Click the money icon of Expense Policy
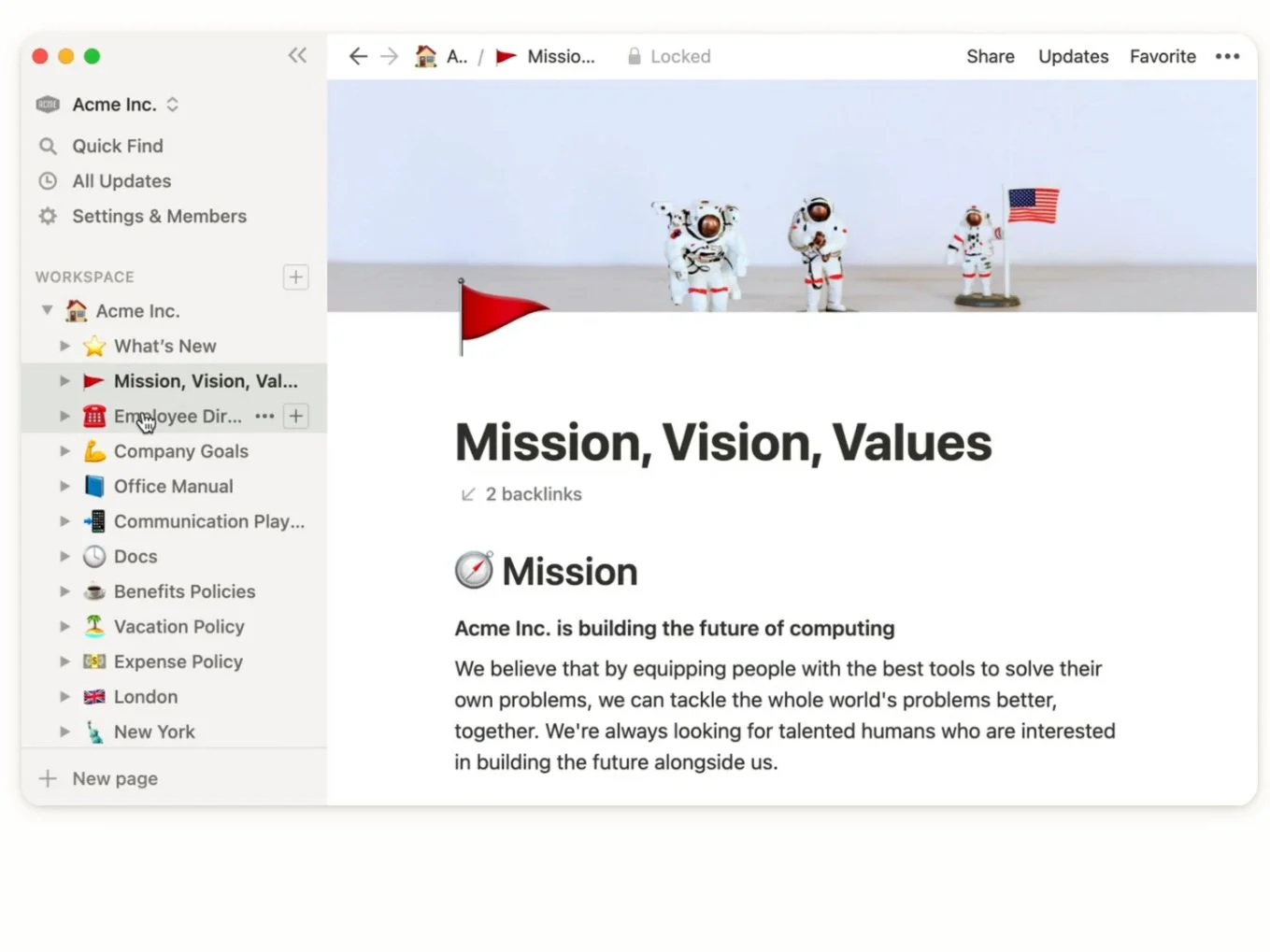Screen dimensions: 1270x952 94,661
